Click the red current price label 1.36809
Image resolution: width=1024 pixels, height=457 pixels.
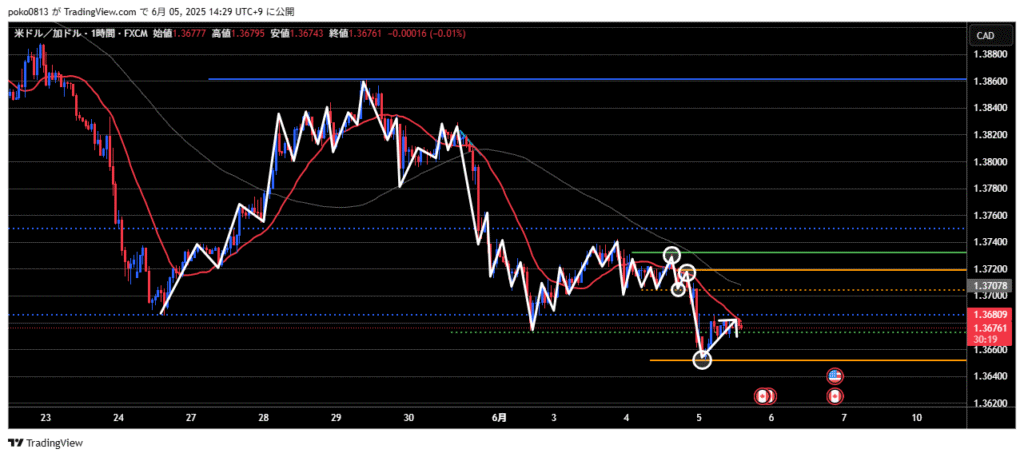[x=988, y=314]
